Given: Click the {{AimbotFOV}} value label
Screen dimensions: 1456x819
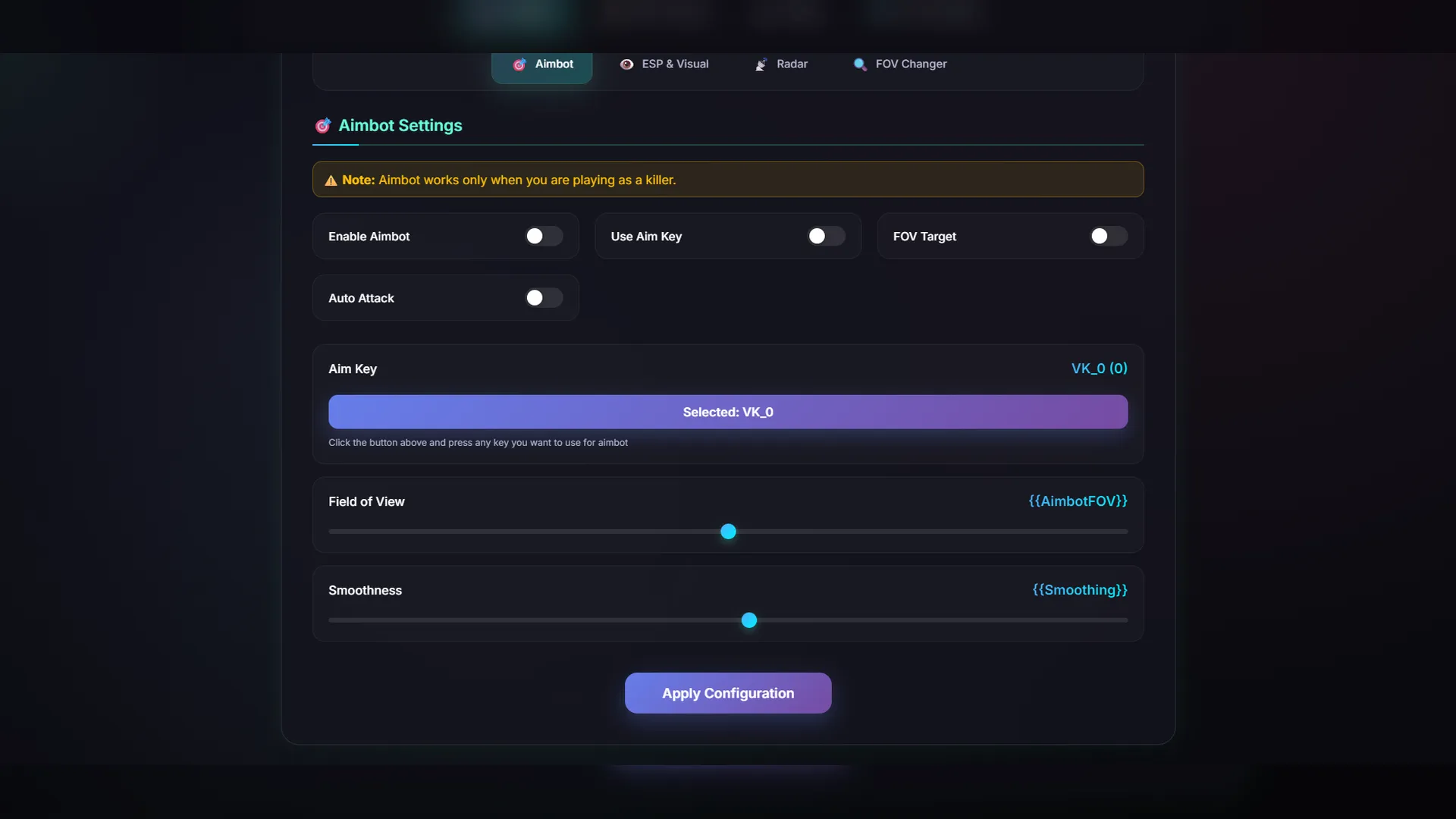Looking at the screenshot, I should 1078,501.
